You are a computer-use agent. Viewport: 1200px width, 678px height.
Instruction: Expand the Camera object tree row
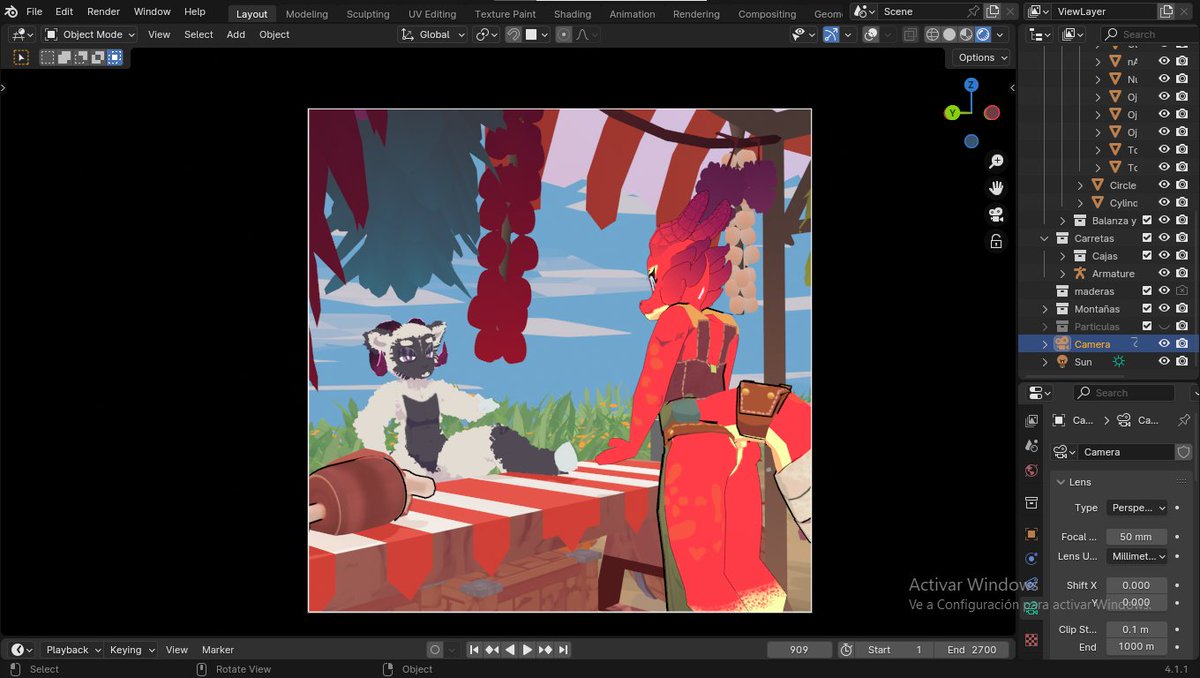click(1045, 344)
